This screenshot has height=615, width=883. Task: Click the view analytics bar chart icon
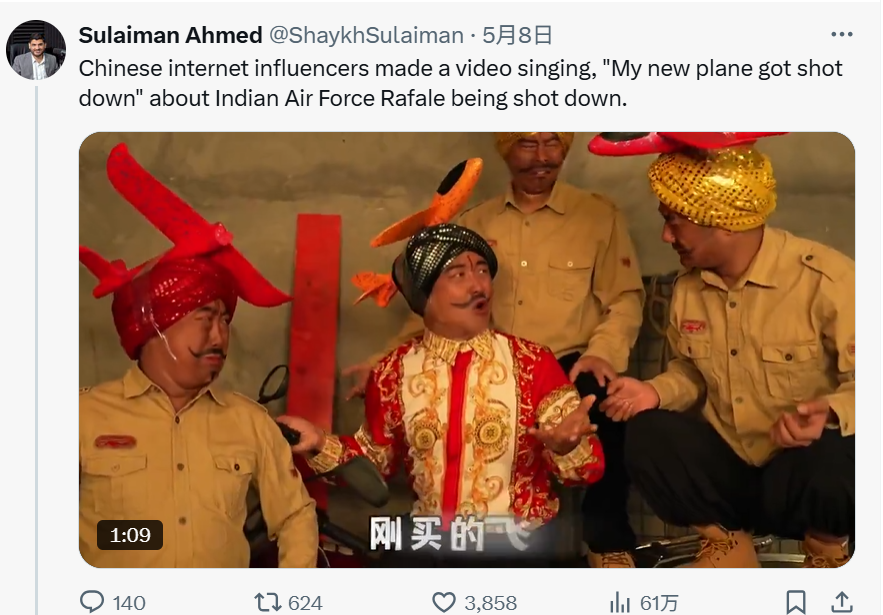coord(620,602)
